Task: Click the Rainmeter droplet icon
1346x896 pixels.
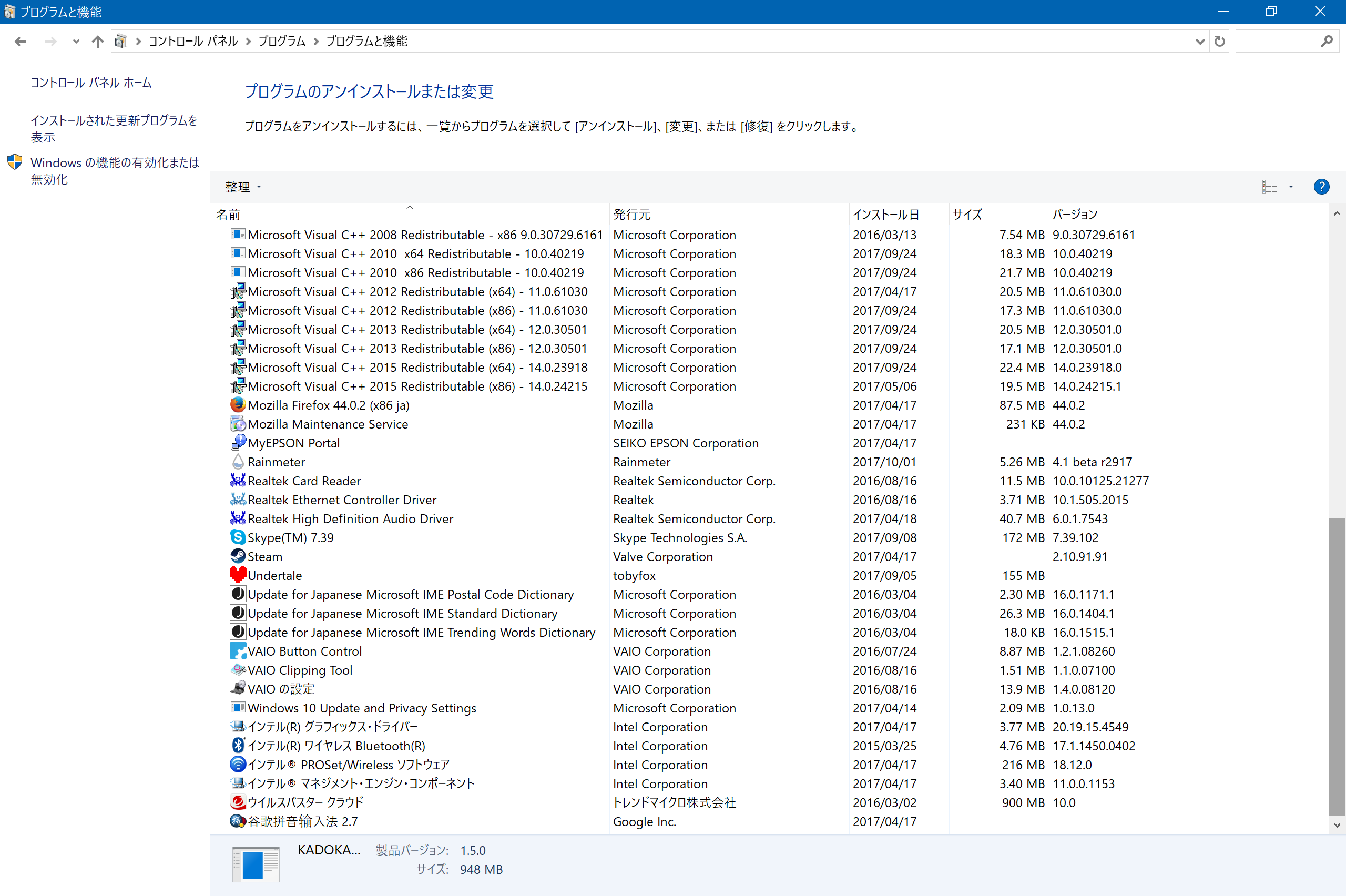Action: 238,462
